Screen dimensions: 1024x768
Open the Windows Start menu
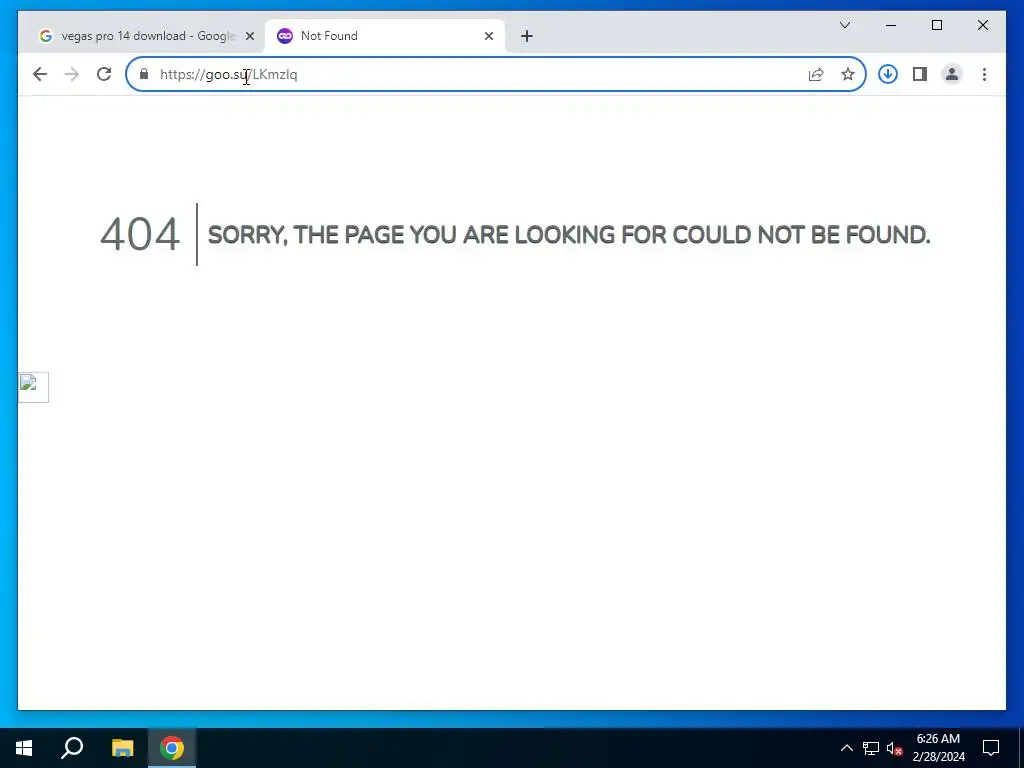tap(24, 748)
